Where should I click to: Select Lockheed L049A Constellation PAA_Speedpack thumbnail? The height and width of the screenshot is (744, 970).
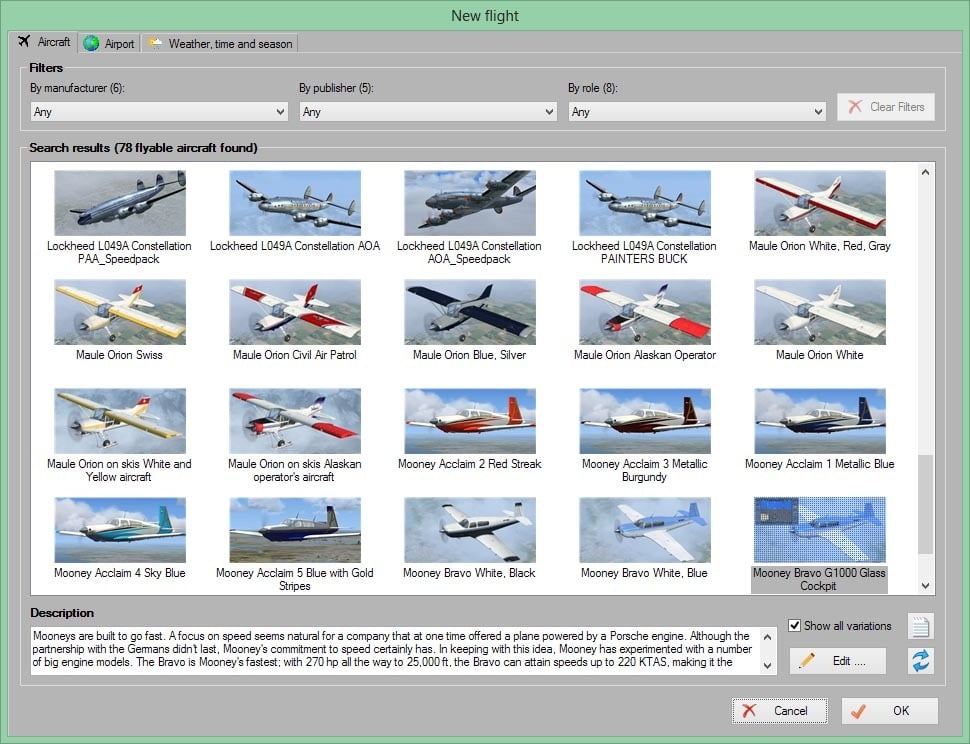119,203
